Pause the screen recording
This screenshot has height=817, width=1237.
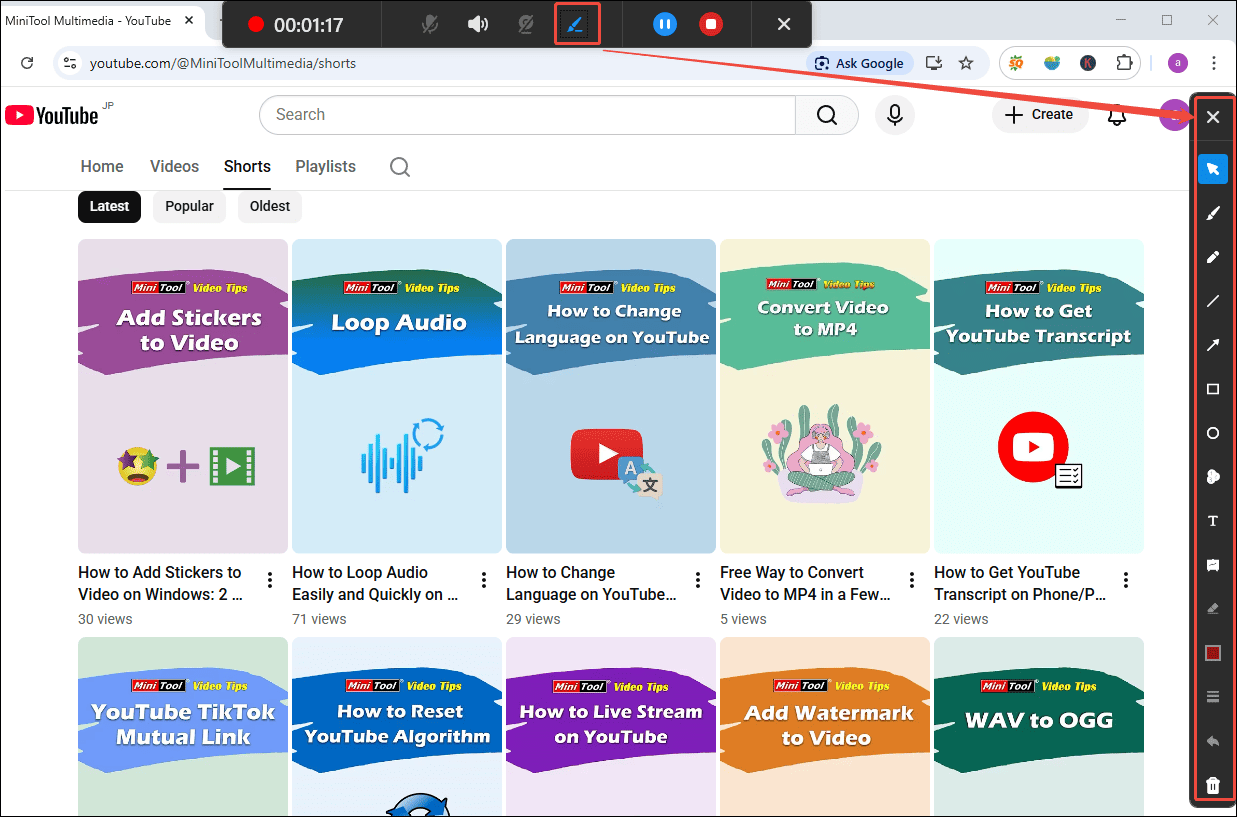[664, 24]
